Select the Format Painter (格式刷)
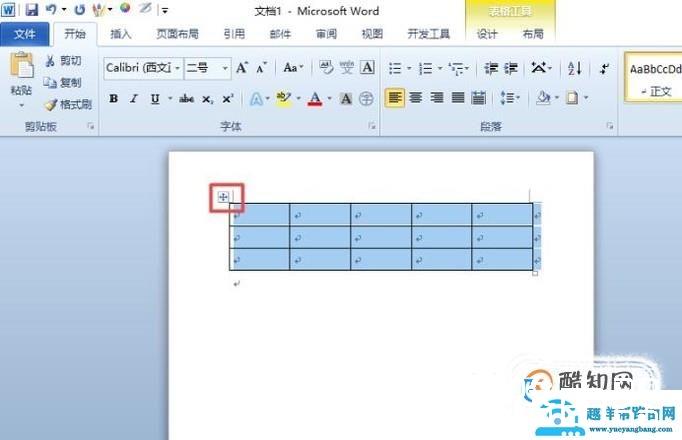 [68, 104]
